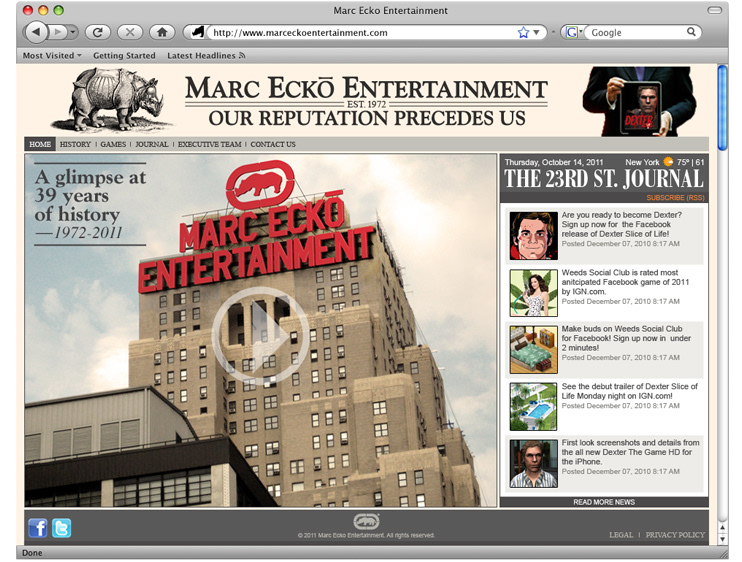Click the scrollbar down arrow

tap(722, 539)
